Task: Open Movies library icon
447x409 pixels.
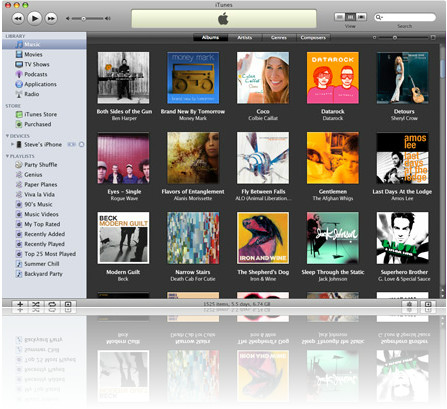Action: (19, 54)
